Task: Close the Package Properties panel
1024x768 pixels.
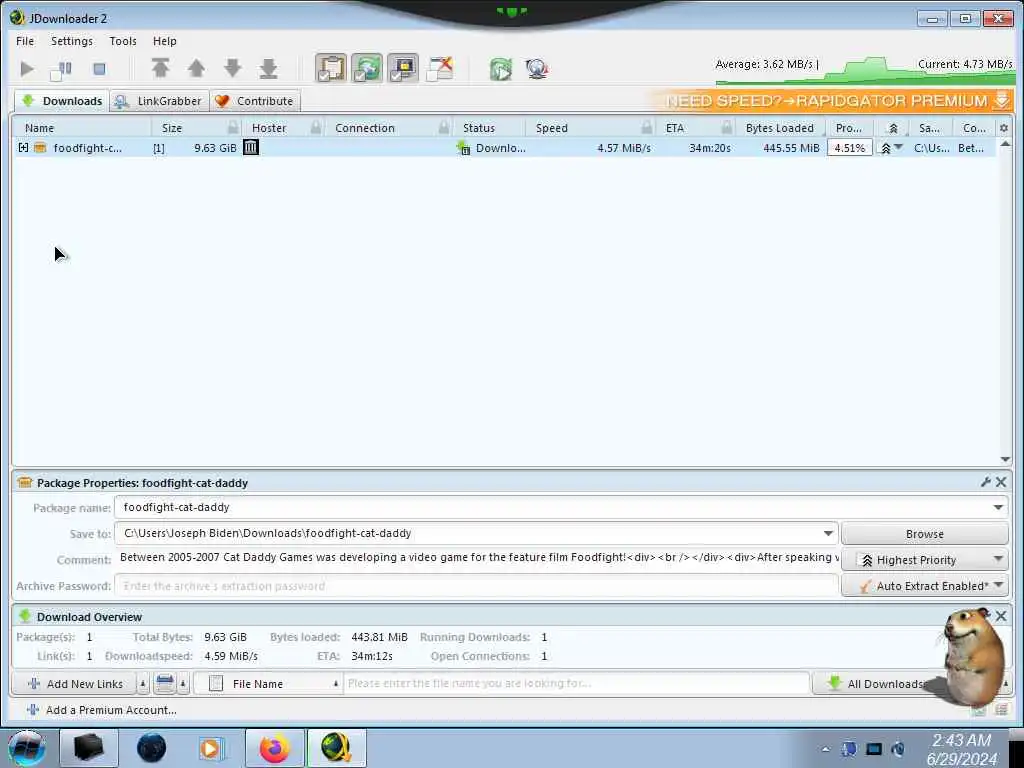Action: click(x=1001, y=482)
